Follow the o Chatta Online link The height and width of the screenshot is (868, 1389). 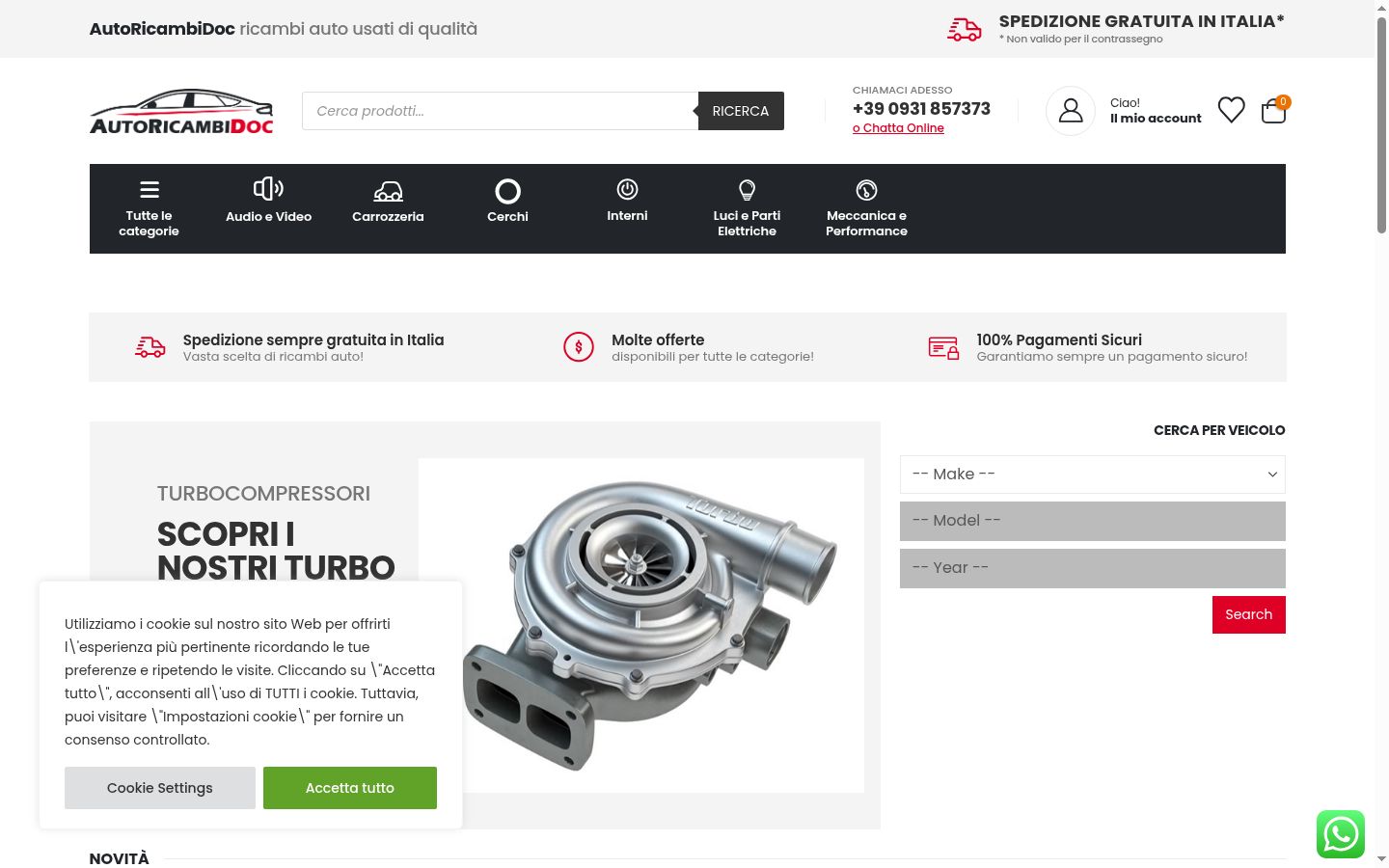click(x=898, y=128)
